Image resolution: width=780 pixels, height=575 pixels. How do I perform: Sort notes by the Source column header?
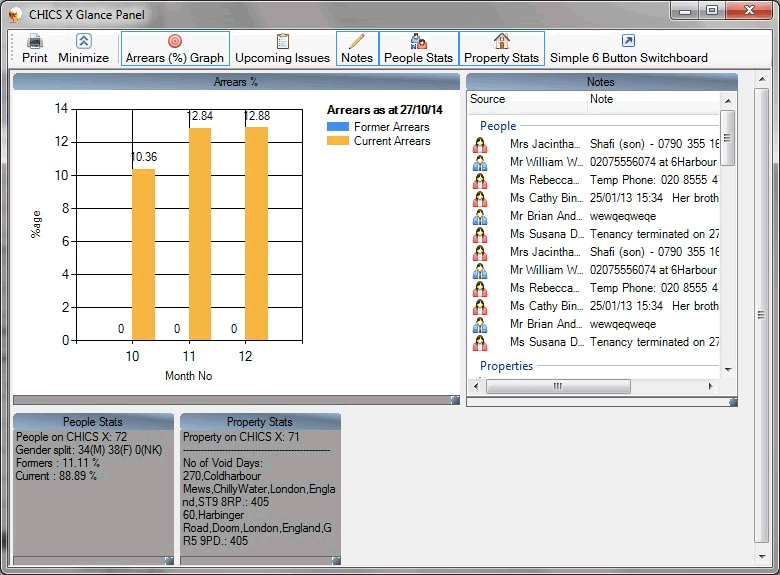coord(526,100)
